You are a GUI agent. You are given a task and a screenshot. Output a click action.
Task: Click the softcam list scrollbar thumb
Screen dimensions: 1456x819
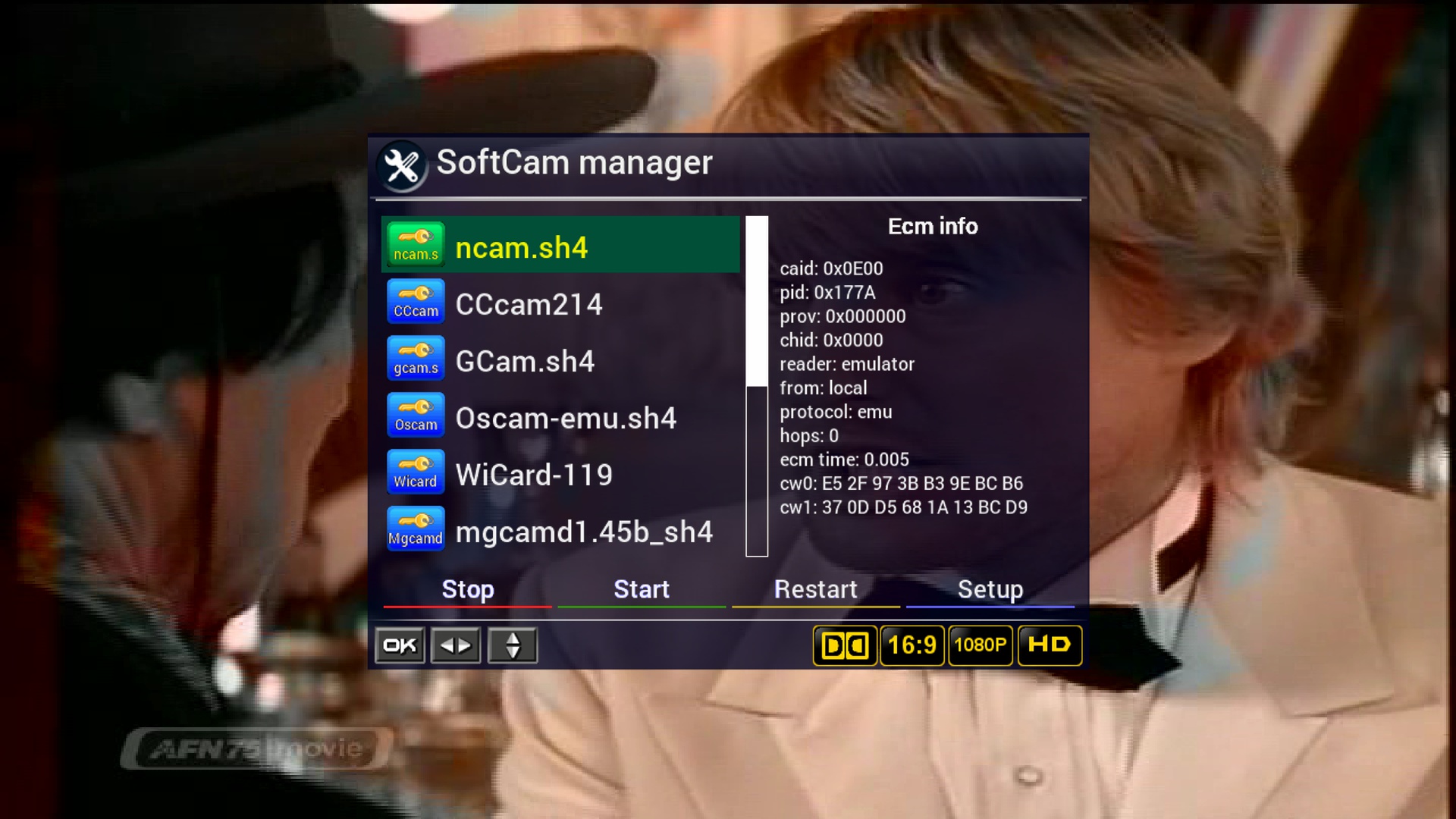[757, 302]
